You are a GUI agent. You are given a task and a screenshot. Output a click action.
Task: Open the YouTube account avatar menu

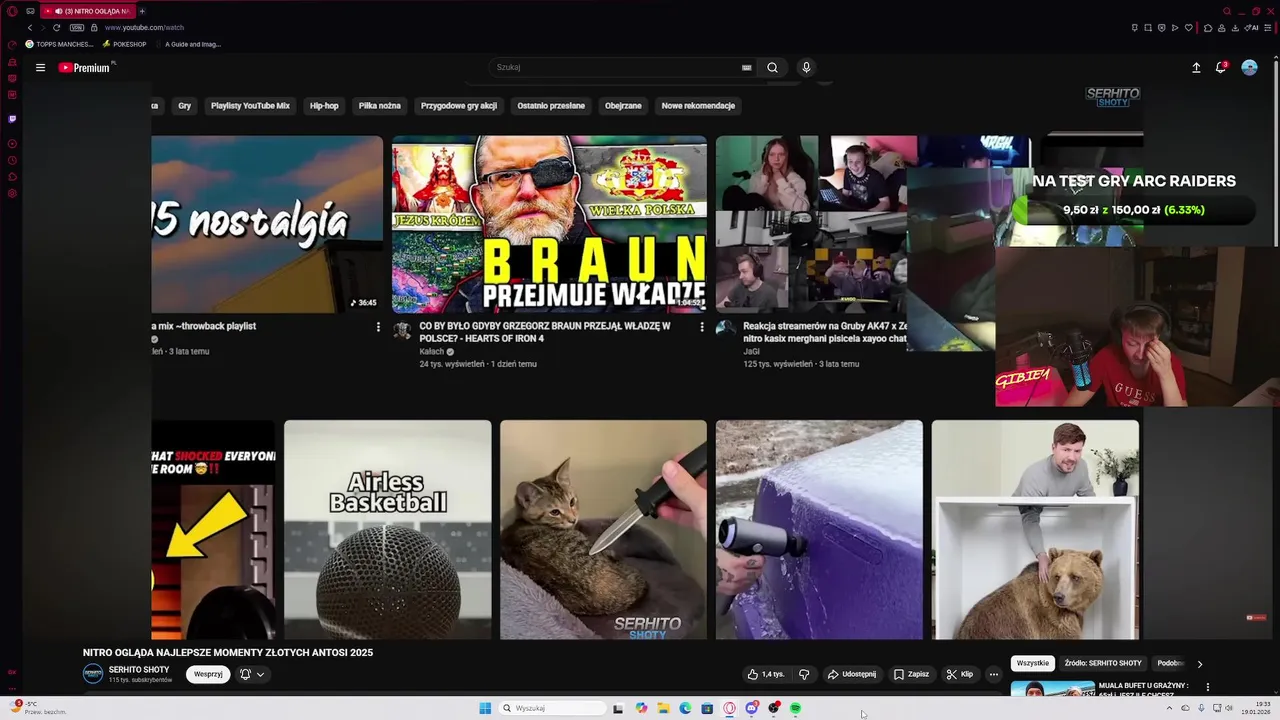tap(1249, 68)
